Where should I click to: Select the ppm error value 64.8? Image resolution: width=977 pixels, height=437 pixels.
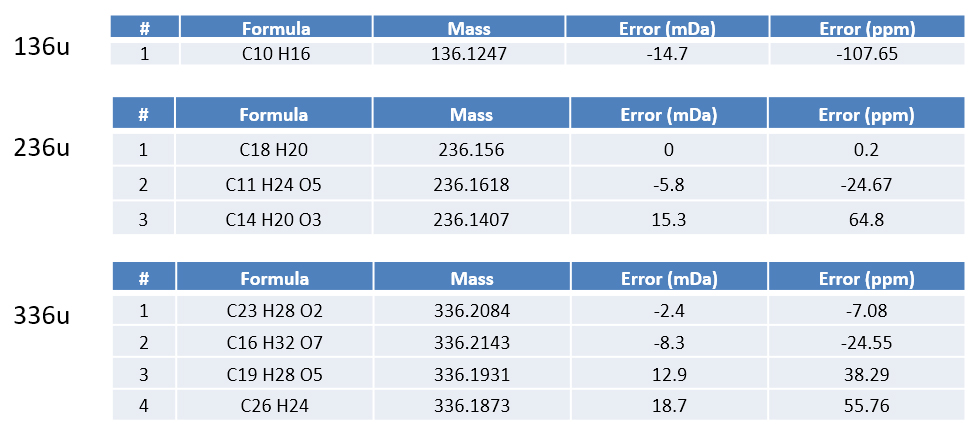point(866,219)
